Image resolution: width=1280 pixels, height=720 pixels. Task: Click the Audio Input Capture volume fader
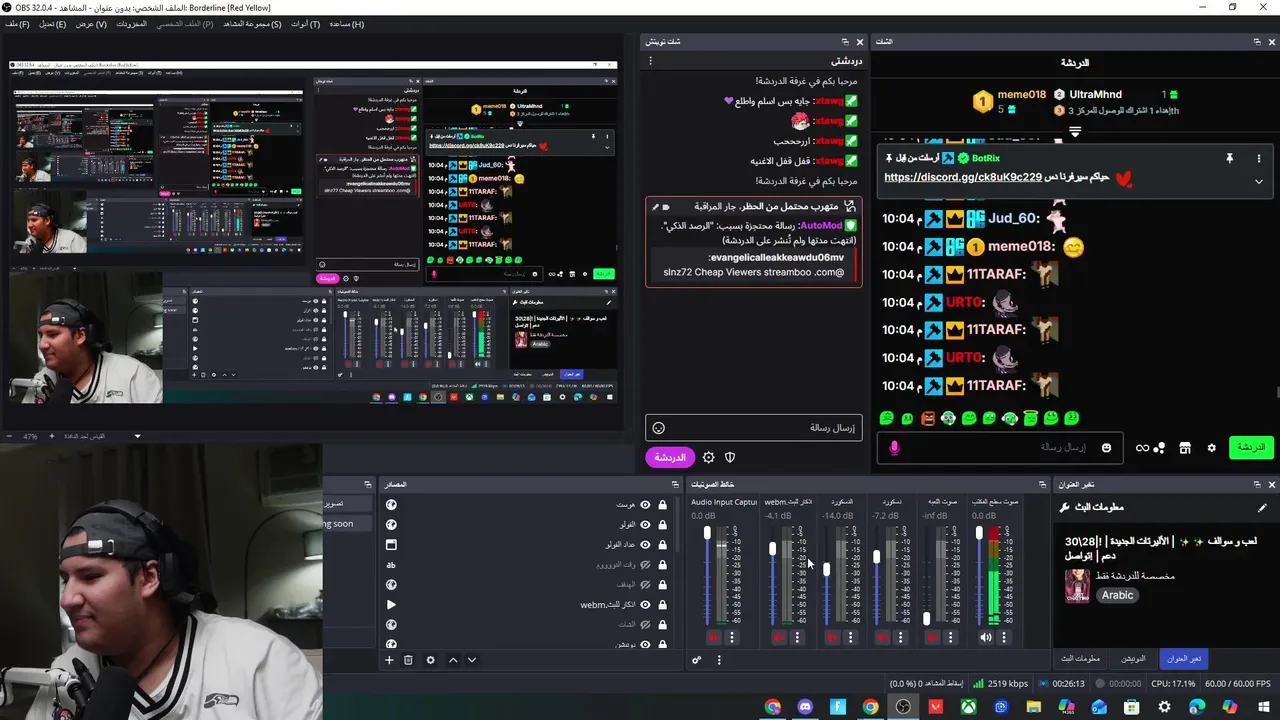(707, 532)
